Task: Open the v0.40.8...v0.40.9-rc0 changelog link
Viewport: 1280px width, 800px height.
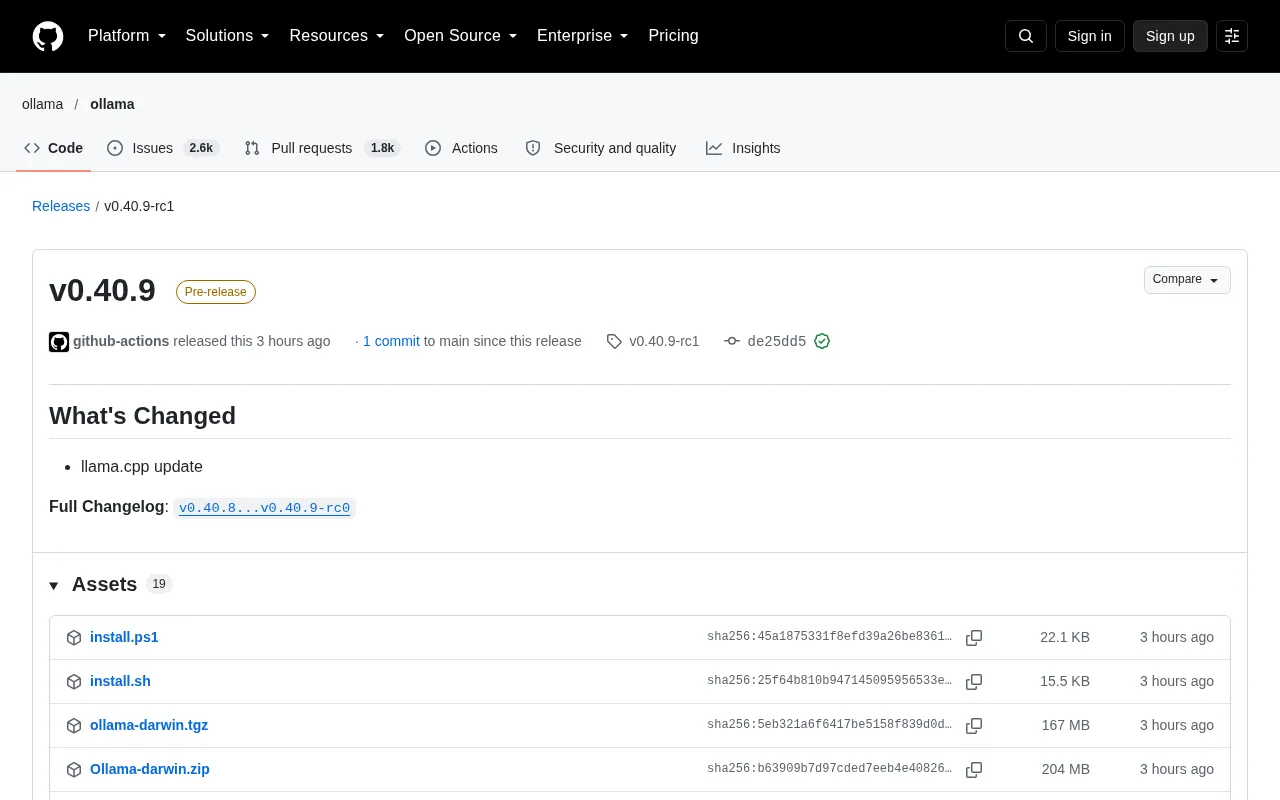Action: click(x=264, y=508)
